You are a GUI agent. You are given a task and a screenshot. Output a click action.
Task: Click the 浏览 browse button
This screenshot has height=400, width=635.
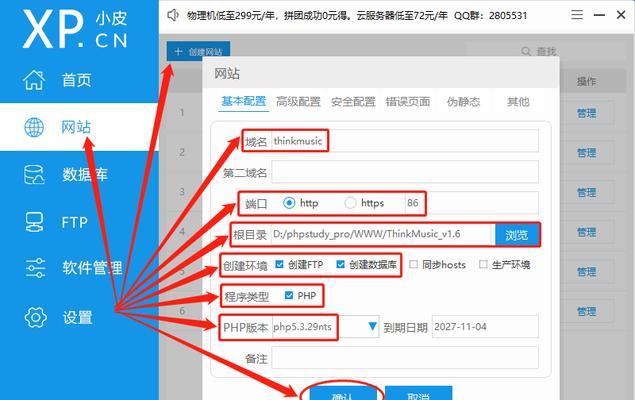(517, 235)
